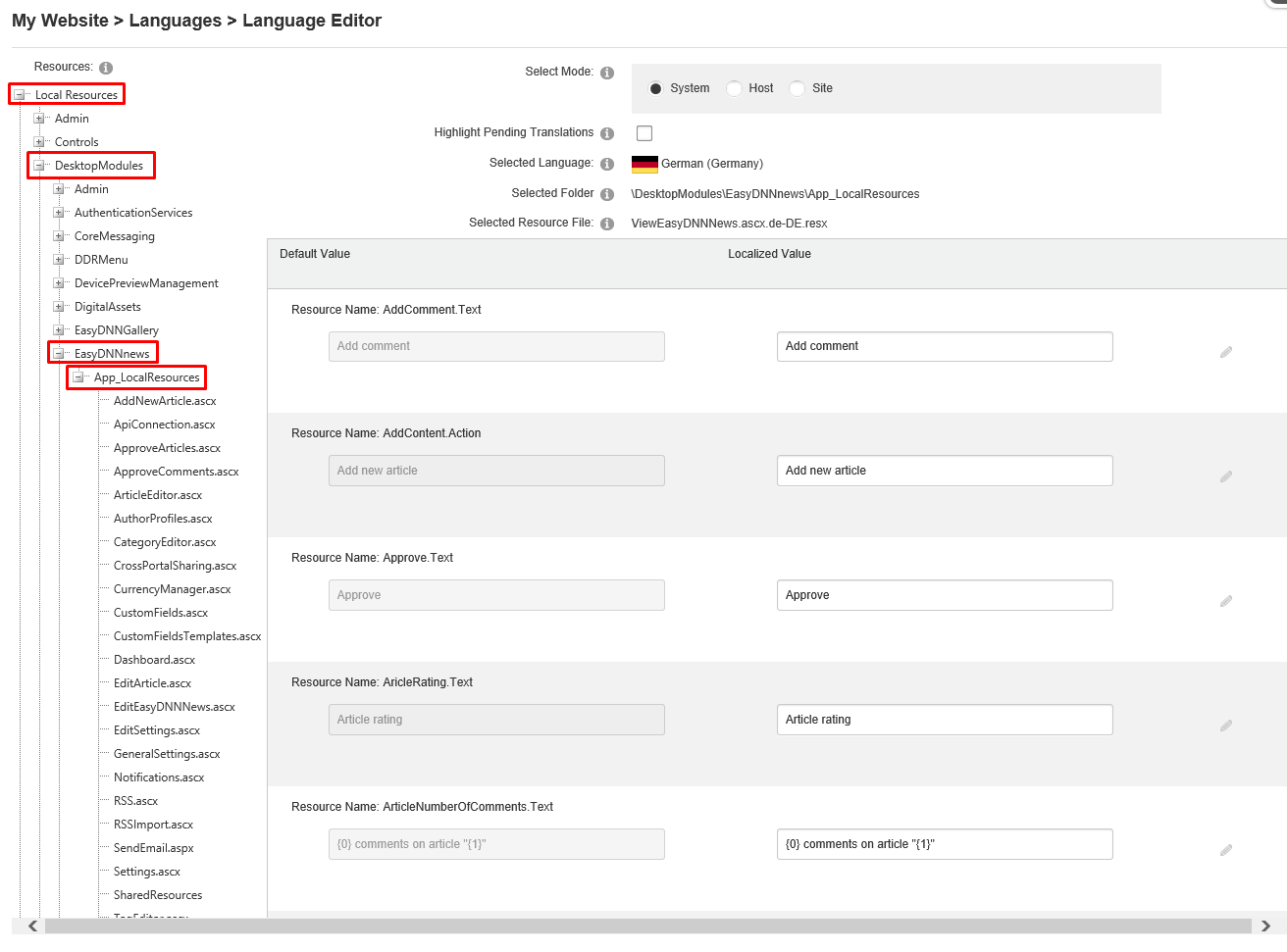
Task: Edit AddContent.Action with its pencil icon
Action: click(1226, 476)
